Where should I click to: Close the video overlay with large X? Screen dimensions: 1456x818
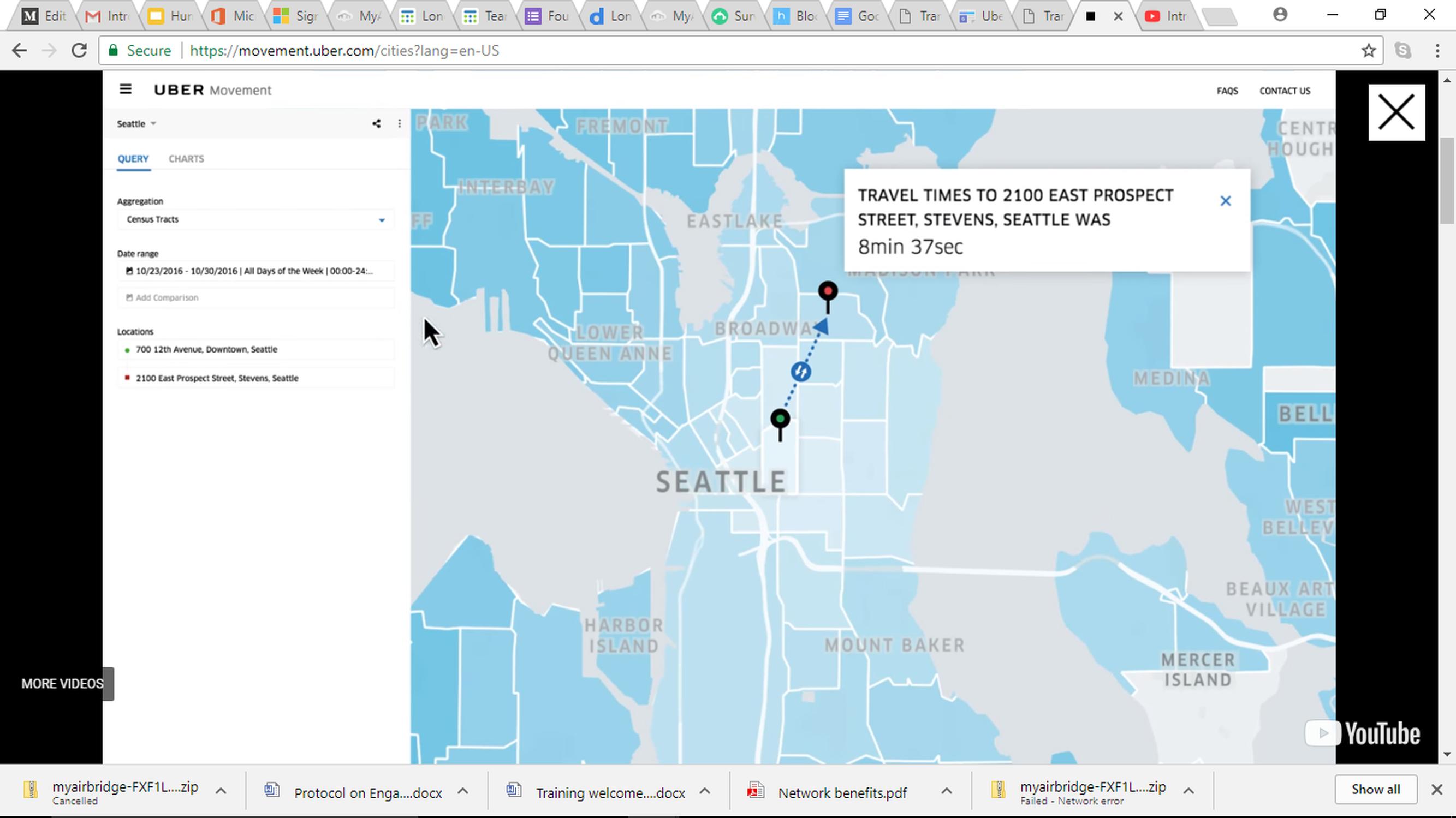point(1396,112)
